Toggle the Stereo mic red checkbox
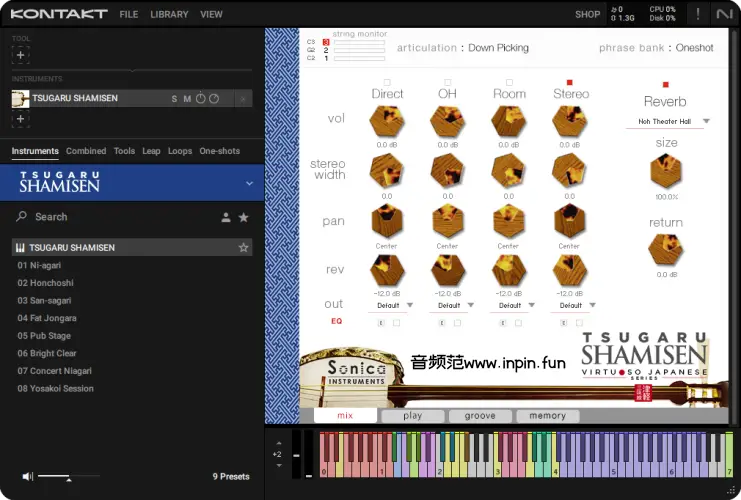Viewport: 741px width, 500px height. point(569,82)
